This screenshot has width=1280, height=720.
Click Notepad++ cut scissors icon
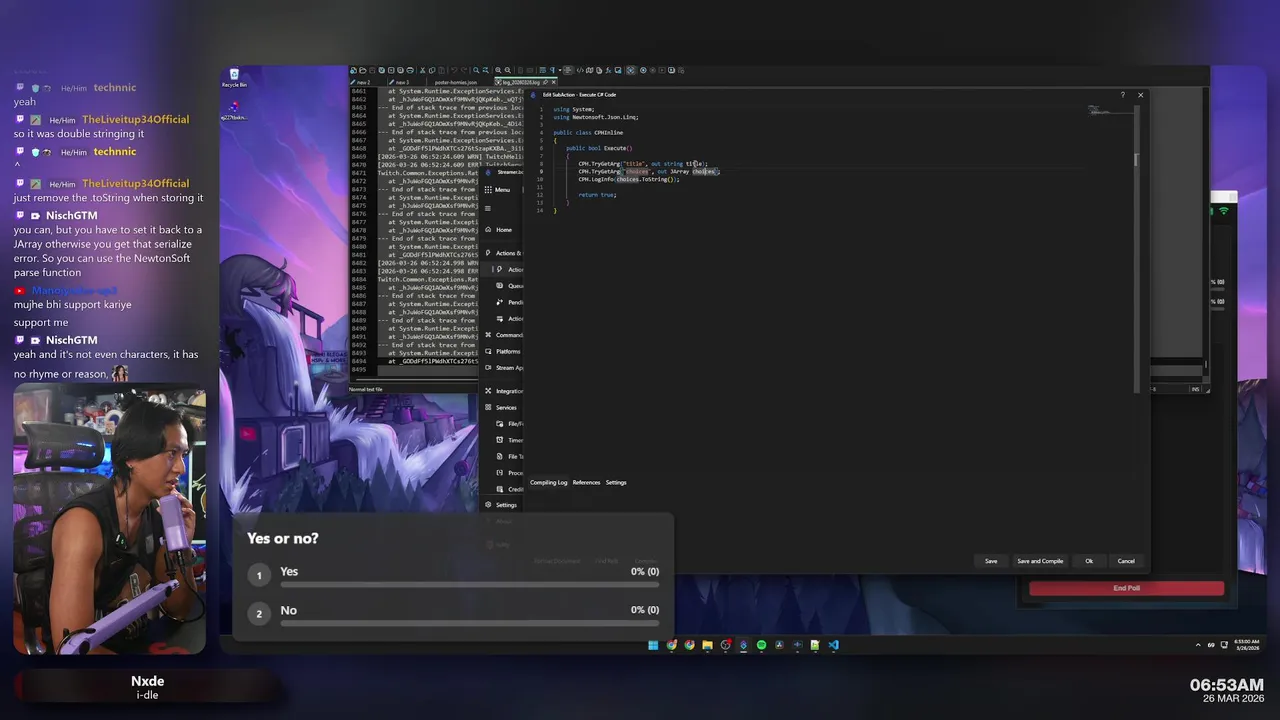[422, 70]
